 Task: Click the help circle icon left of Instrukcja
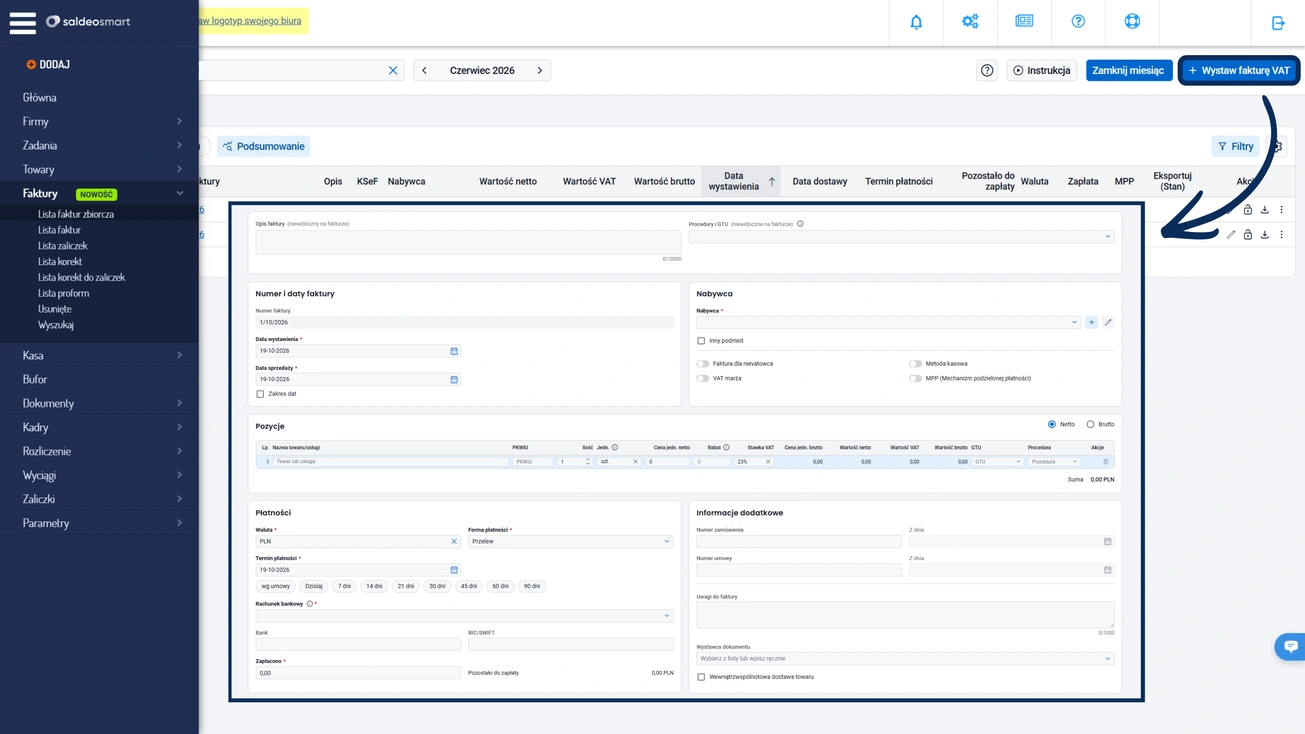[x=987, y=71]
